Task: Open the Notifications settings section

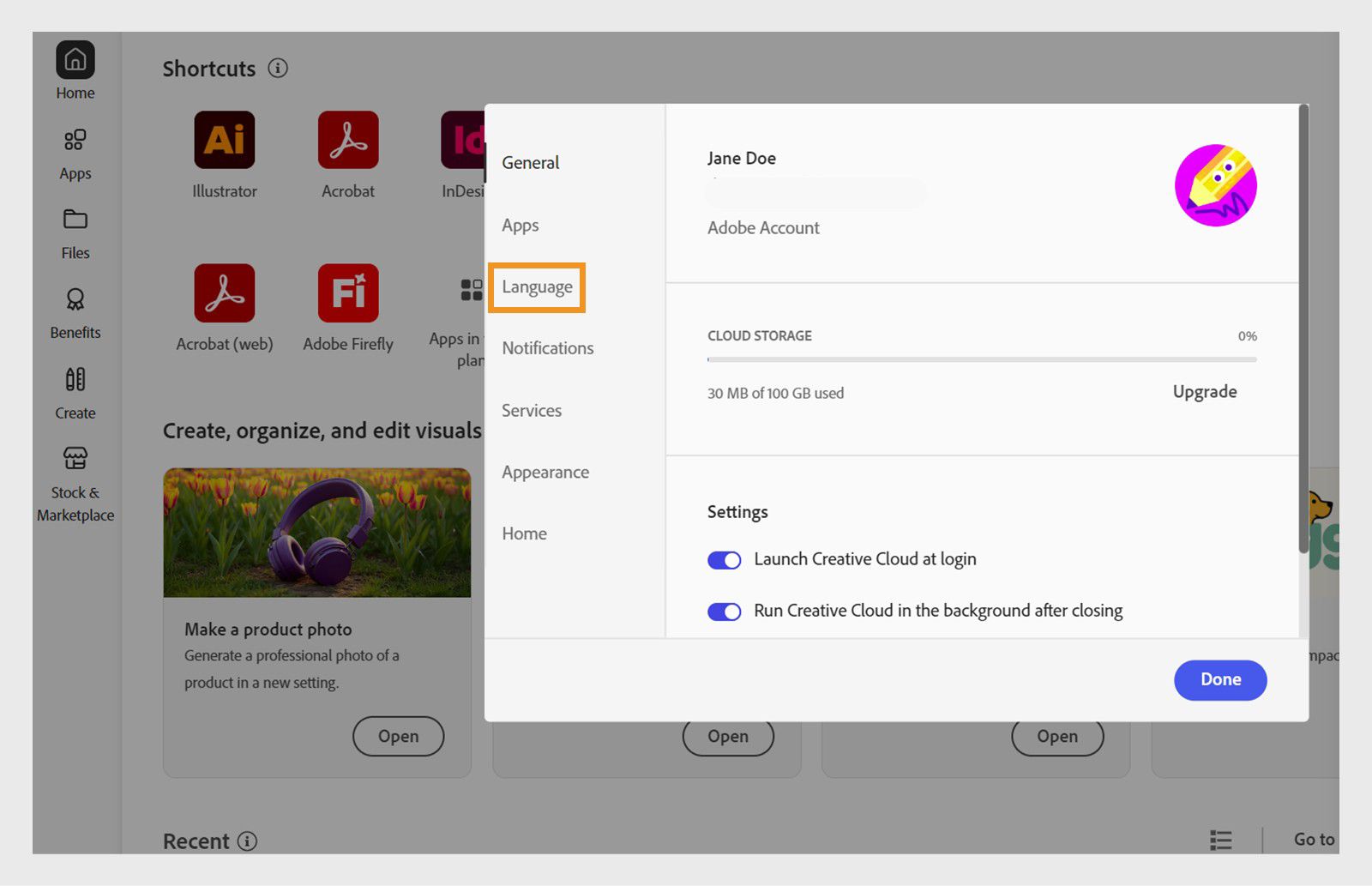Action: pos(547,348)
